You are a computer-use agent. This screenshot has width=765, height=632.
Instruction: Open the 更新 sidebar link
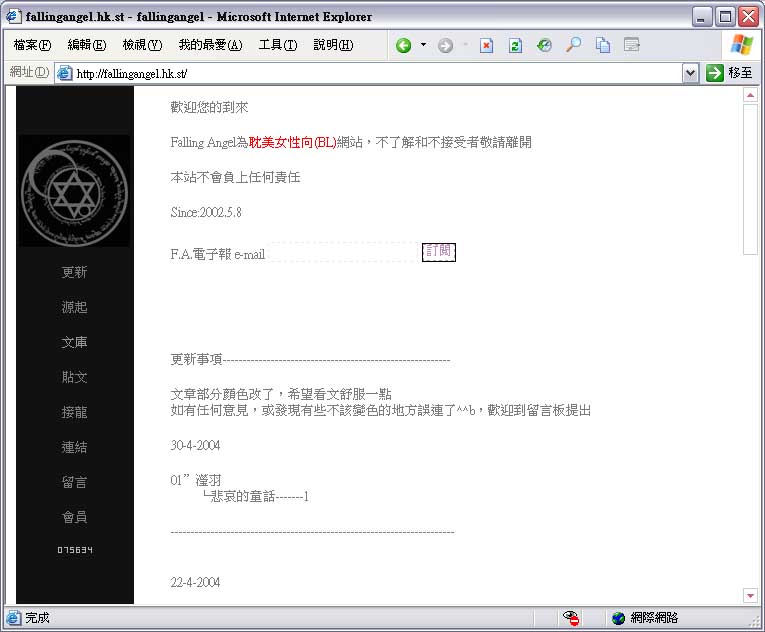(x=74, y=272)
